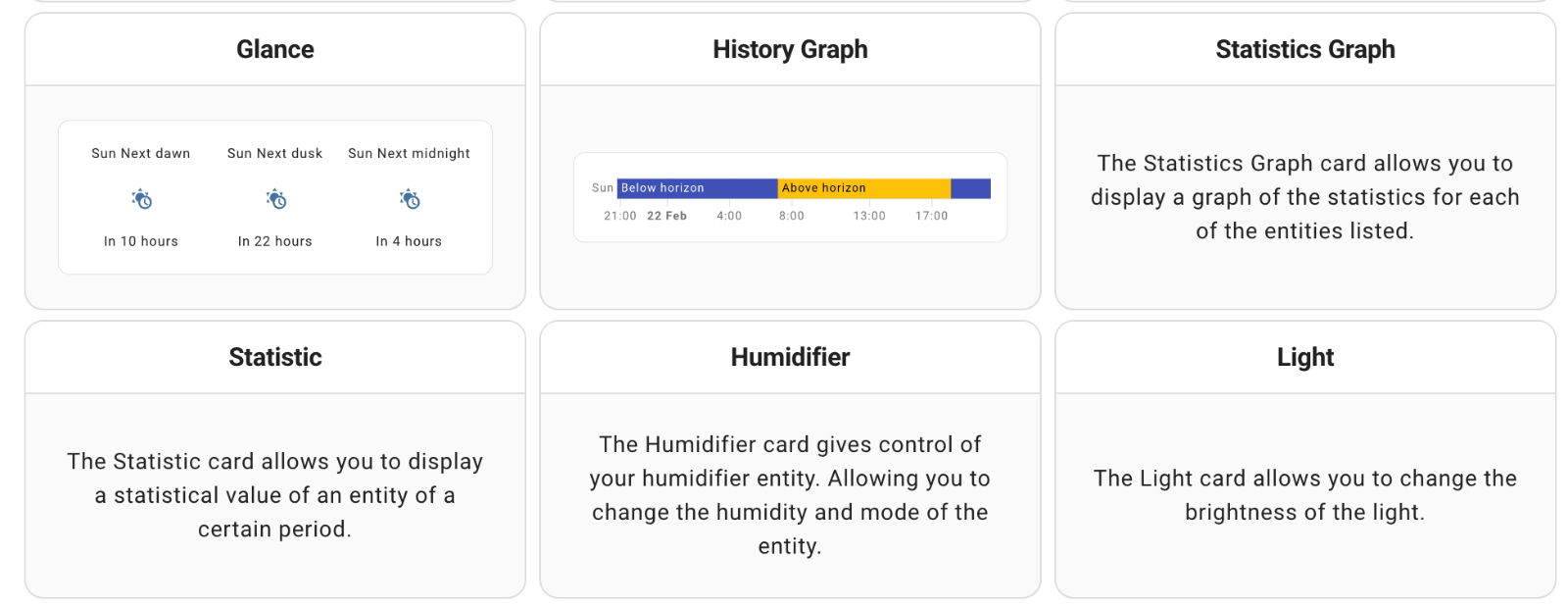Click the Statistic card description text

tap(275, 495)
